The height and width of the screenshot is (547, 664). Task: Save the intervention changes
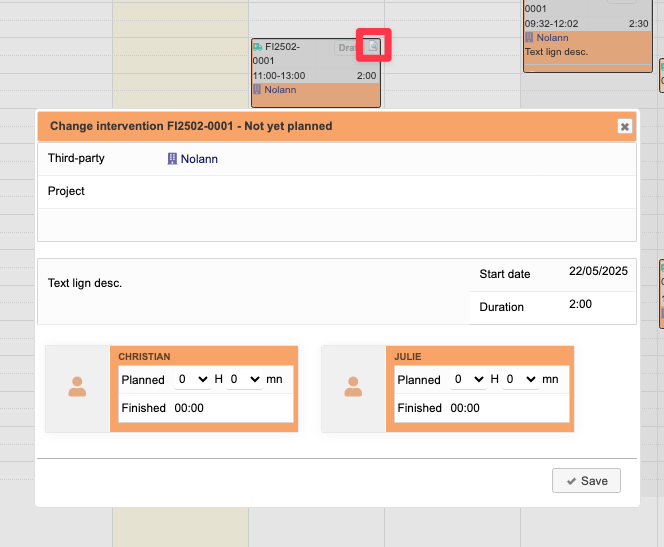pyautogui.click(x=586, y=481)
